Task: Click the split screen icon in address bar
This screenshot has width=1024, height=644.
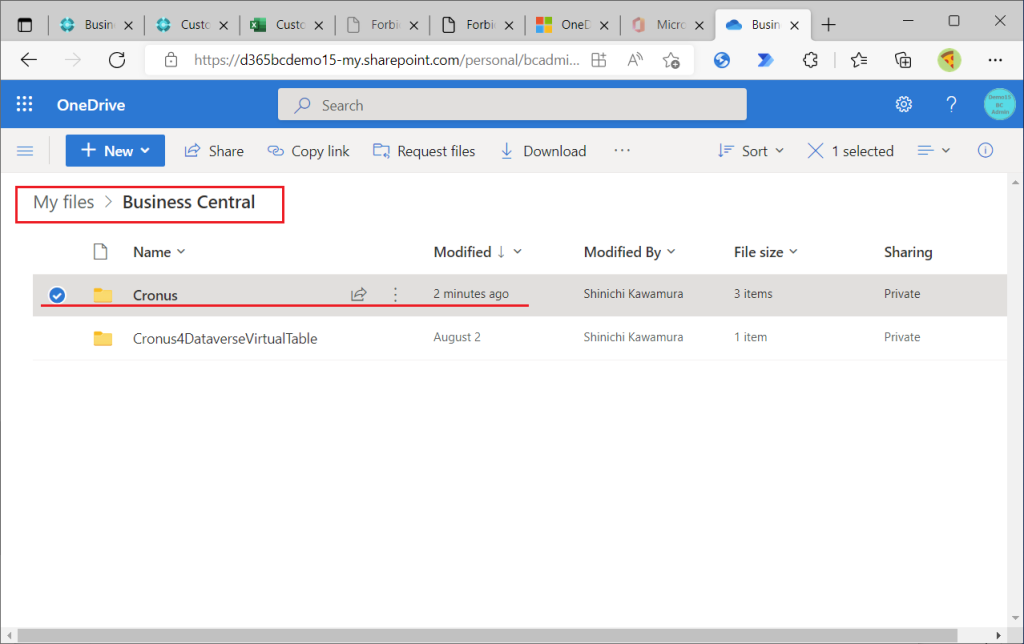Action: point(598,60)
